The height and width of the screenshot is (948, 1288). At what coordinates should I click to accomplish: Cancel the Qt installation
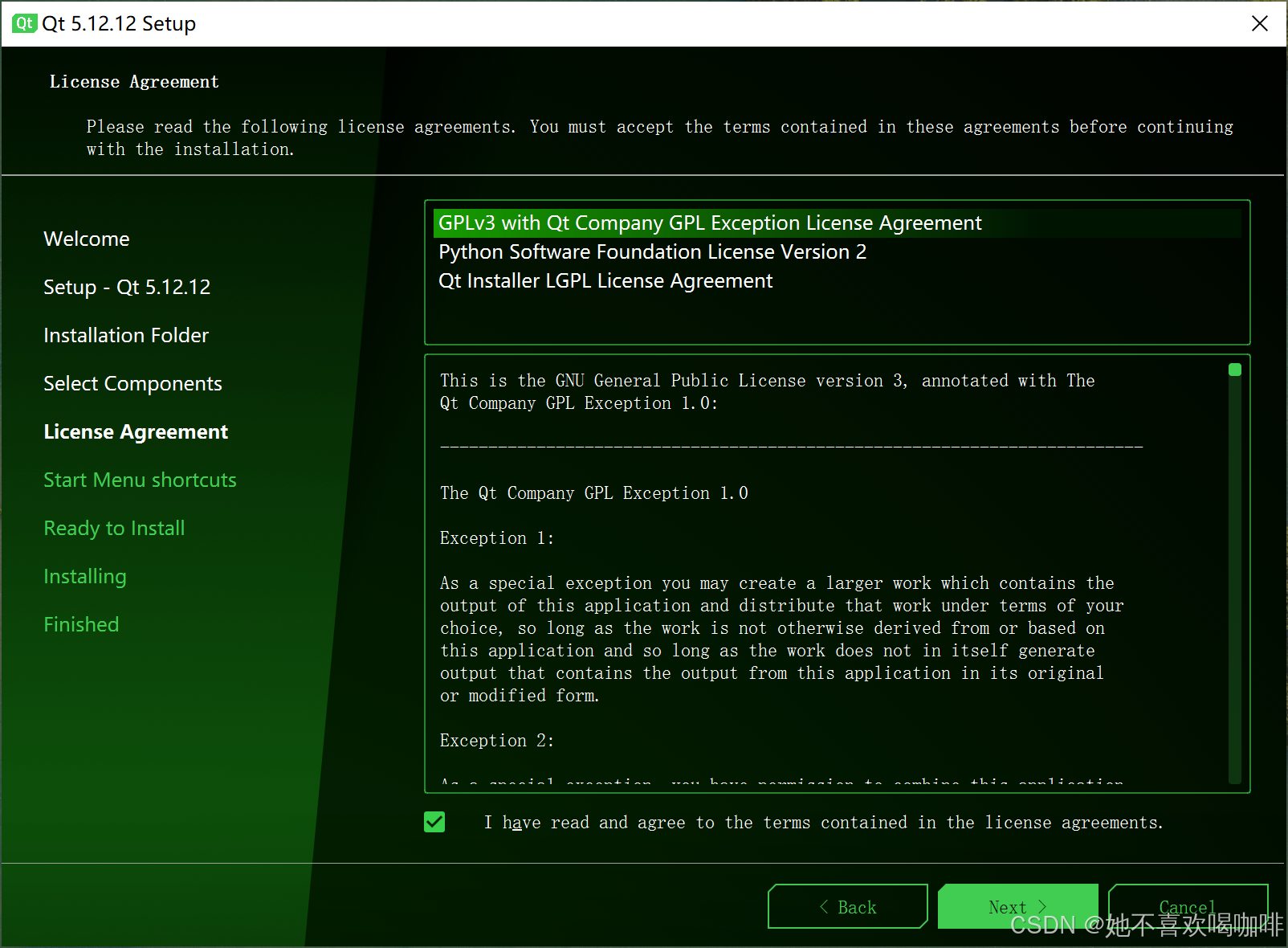(x=1188, y=906)
